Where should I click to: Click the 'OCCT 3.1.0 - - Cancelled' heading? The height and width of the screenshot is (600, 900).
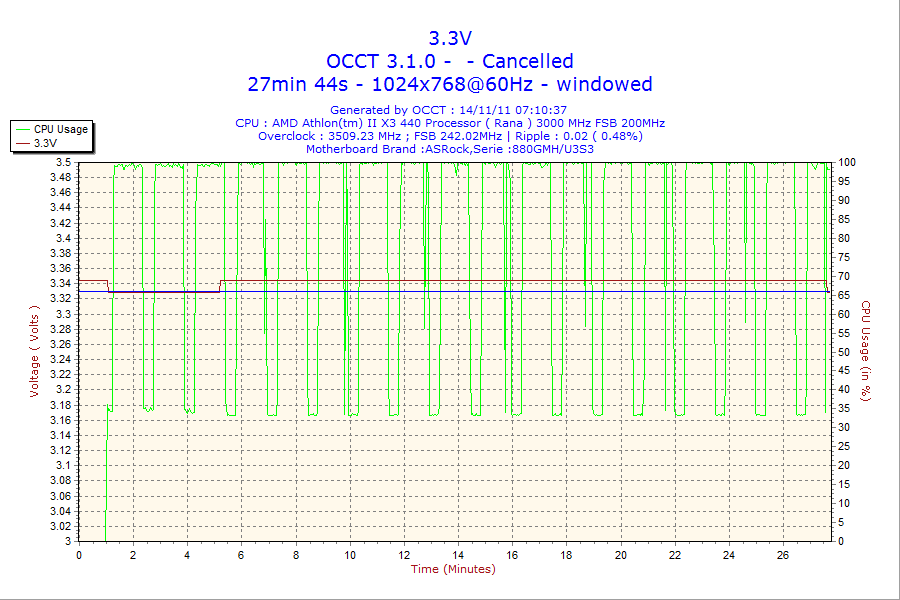(x=450, y=61)
